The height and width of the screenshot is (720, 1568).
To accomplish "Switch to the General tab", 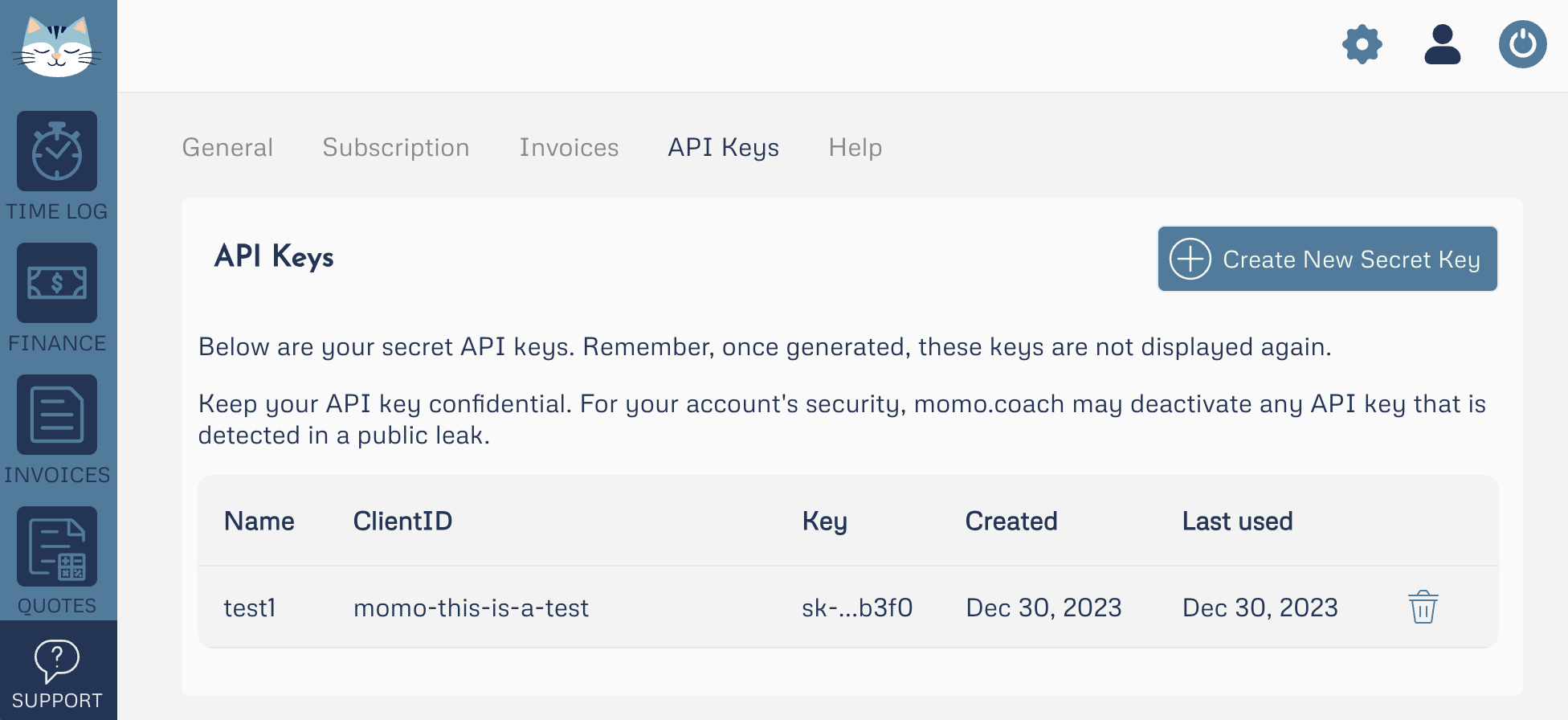I will point(227,147).
